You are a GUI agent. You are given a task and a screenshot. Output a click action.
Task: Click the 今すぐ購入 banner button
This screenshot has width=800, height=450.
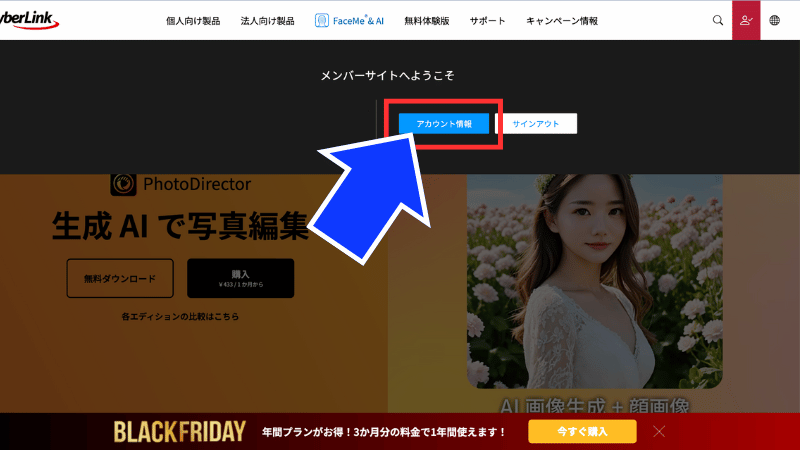pyautogui.click(x=582, y=432)
